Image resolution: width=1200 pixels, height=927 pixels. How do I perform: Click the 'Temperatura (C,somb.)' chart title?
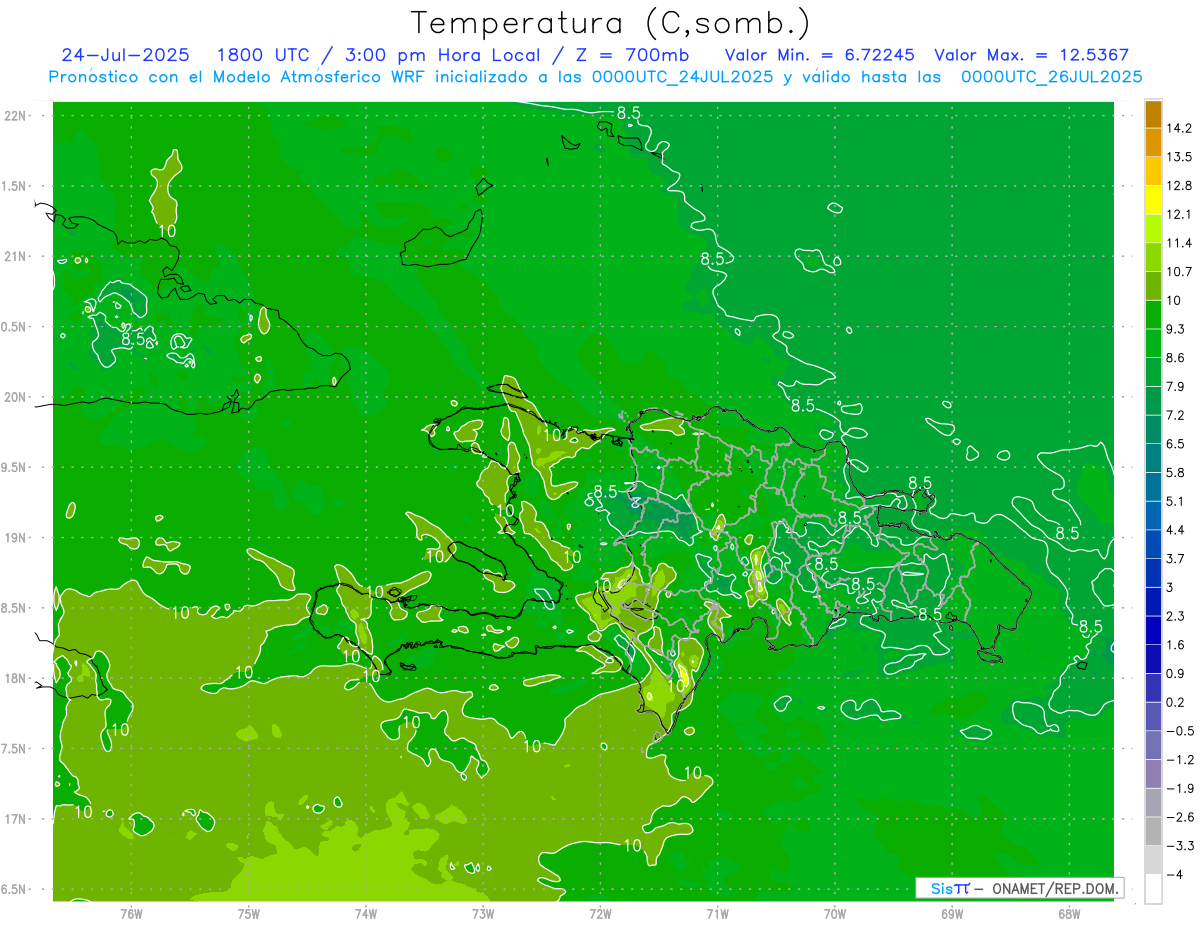click(x=611, y=22)
